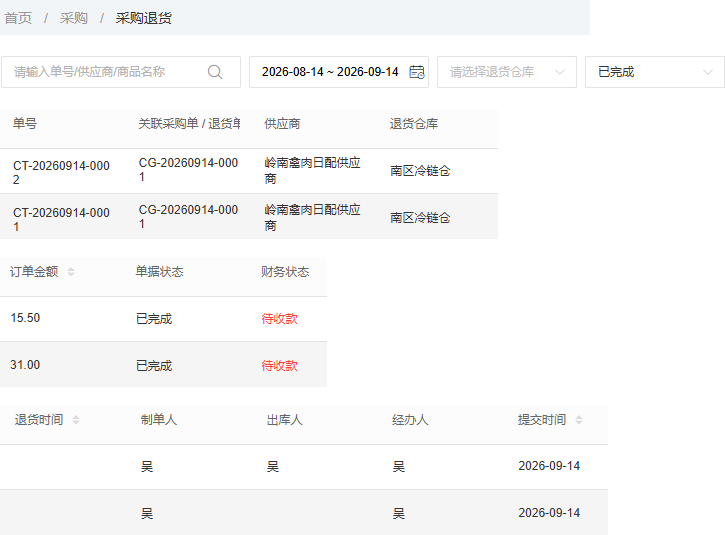Viewport: 725px width, 535px height.
Task: Click the last row's 2026-09-14 提交时间
Action: click(x=549, y=513)
